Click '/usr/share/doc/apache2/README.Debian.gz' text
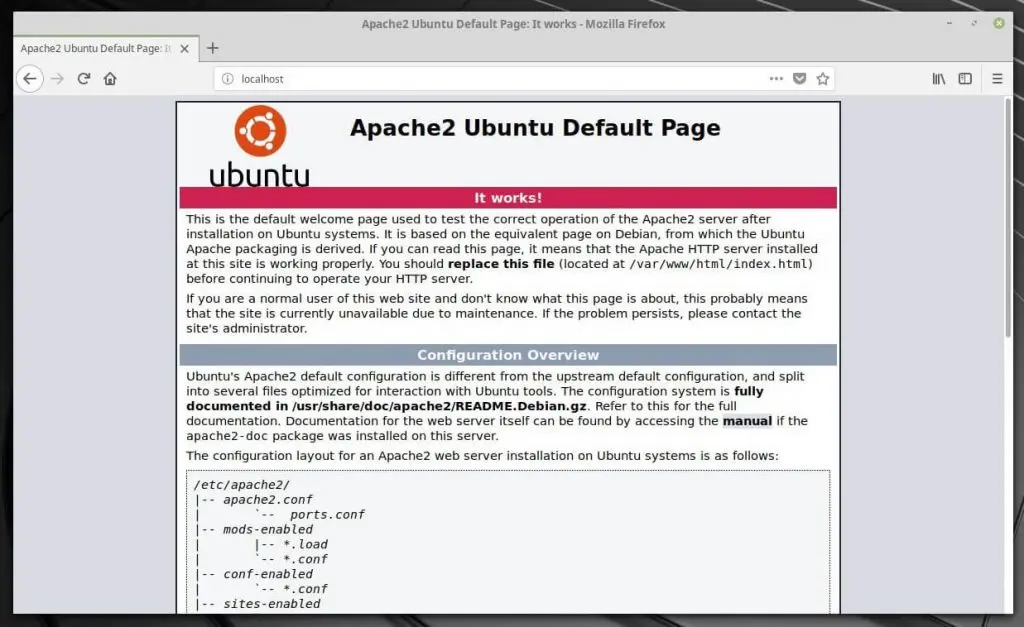The height and width of the screenshot is (627, 1024). tap(439, 406)
